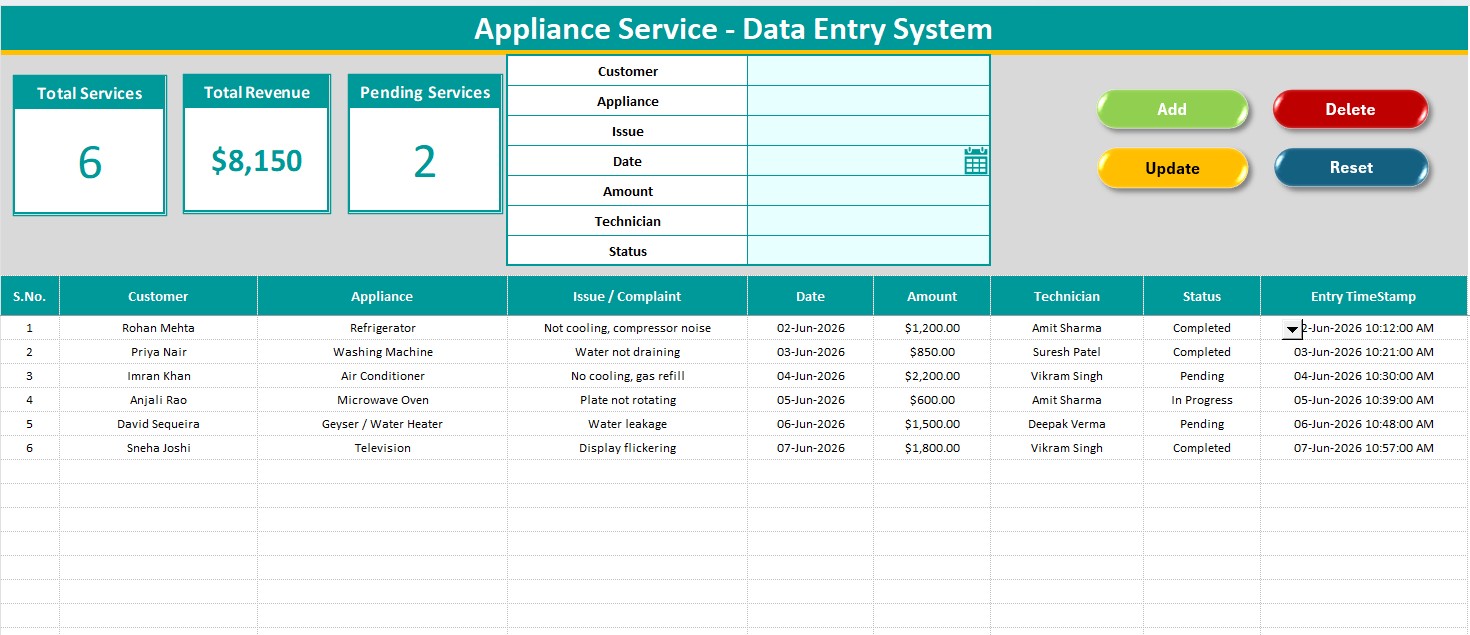
Task: Select the David Sequeira customer cell
Action: click(x=158, y=424)
